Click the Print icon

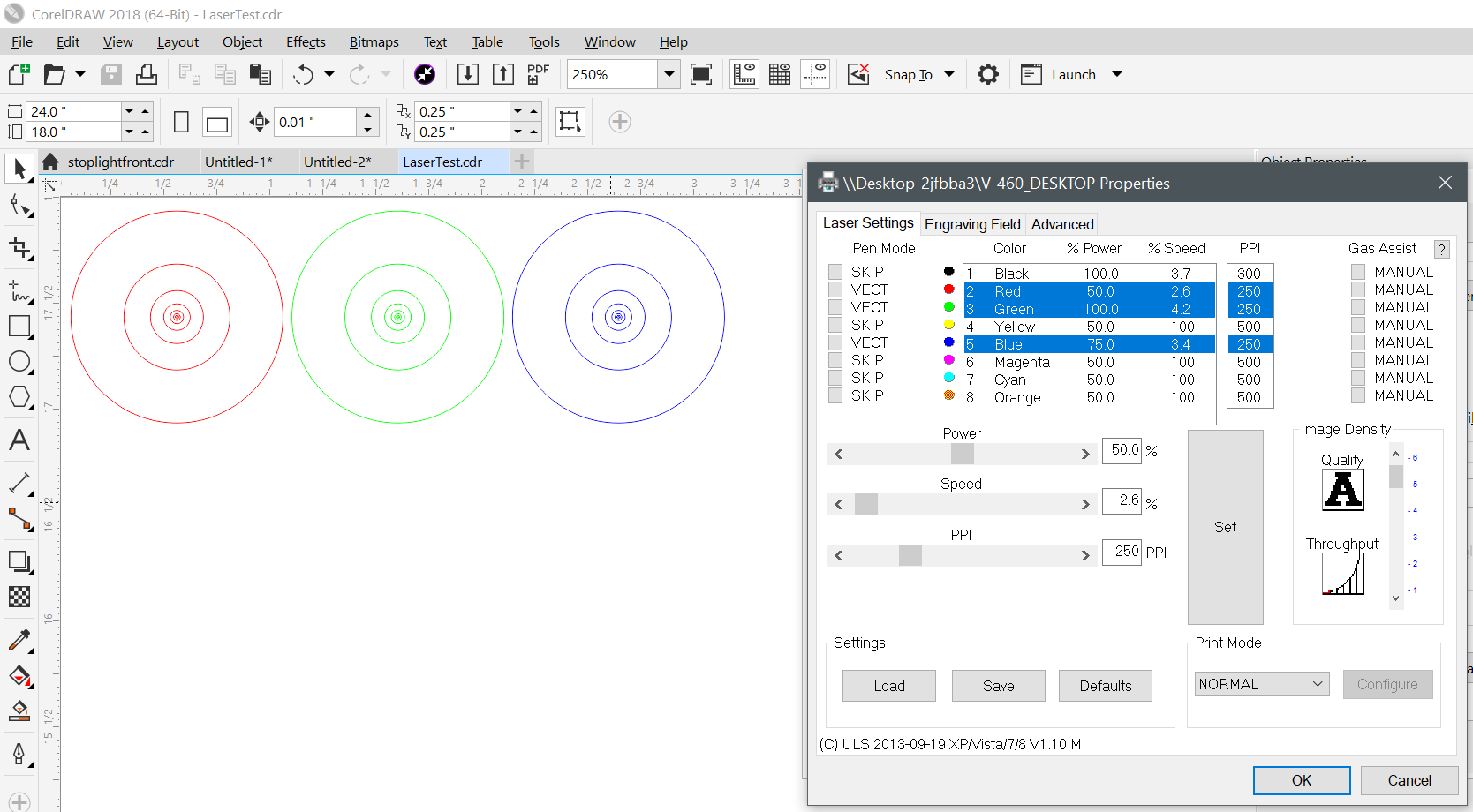[x=147, y=74]
